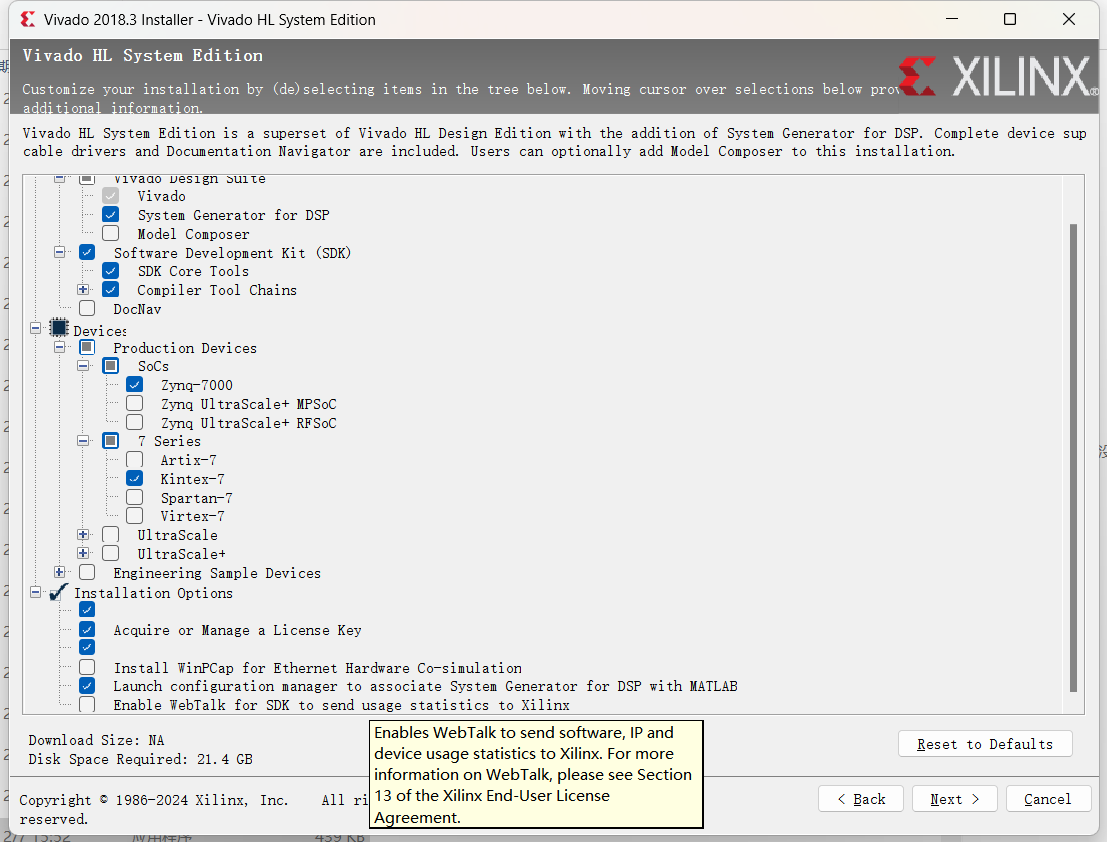Viewport: 1107px width, 842px height.
Task: Select the Zynq-7000 row label
Action: click(x=196, y=385)
